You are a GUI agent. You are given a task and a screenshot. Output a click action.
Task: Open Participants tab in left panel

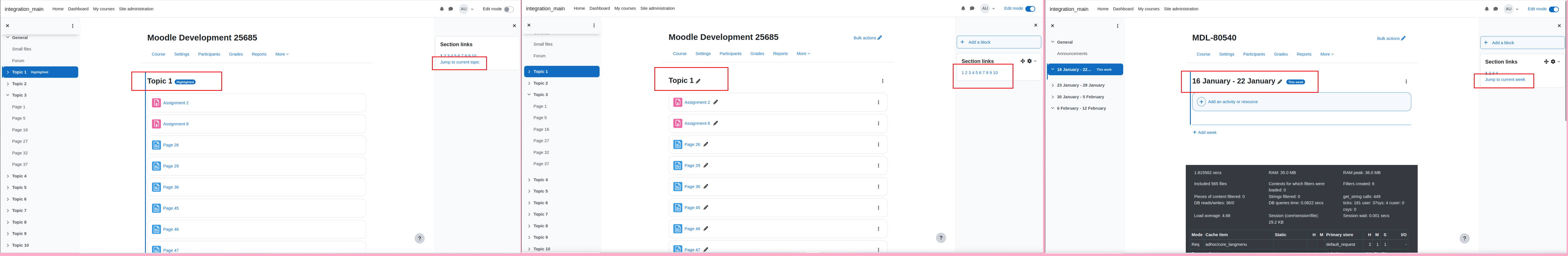(x=209, y=54)
